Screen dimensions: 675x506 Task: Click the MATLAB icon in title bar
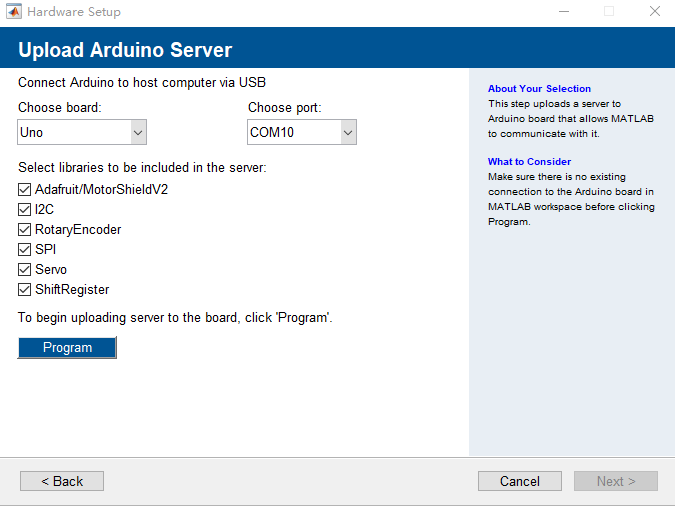[x=13, y=12]
